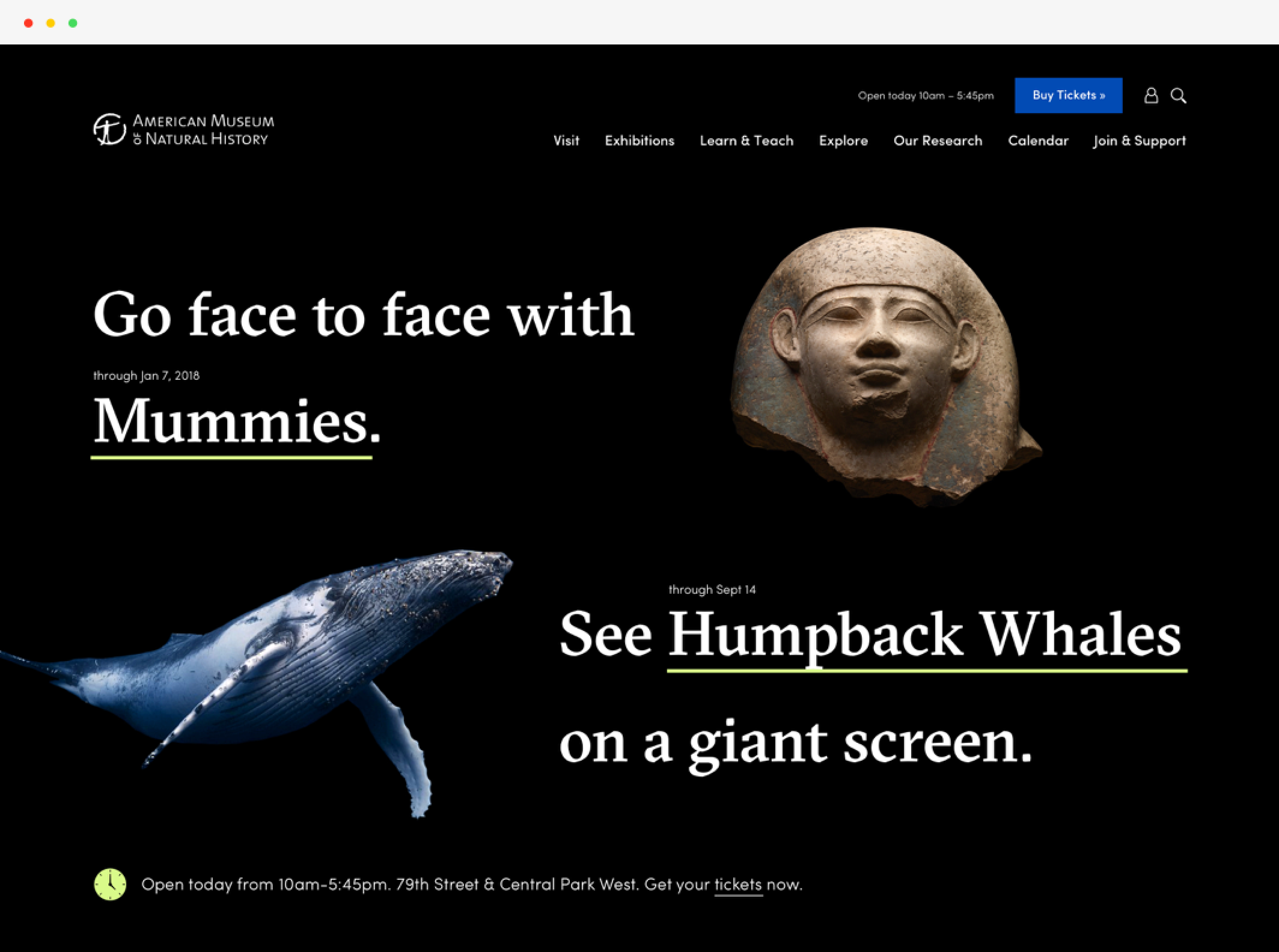Select Join & Support in navigation
Viewport: 1279px width, 952px height.
1140,141
